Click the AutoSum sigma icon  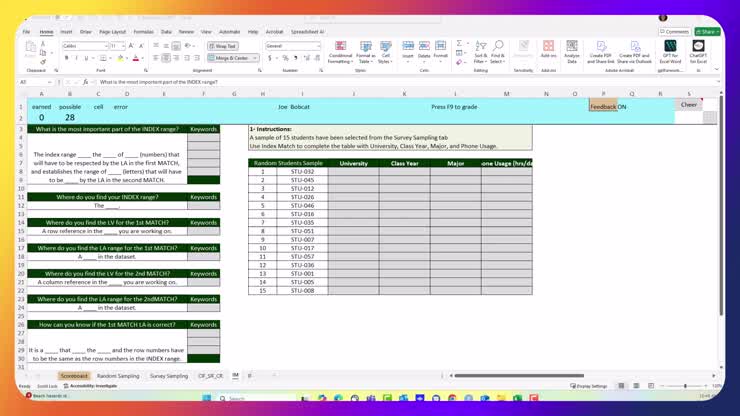[459, 43]
